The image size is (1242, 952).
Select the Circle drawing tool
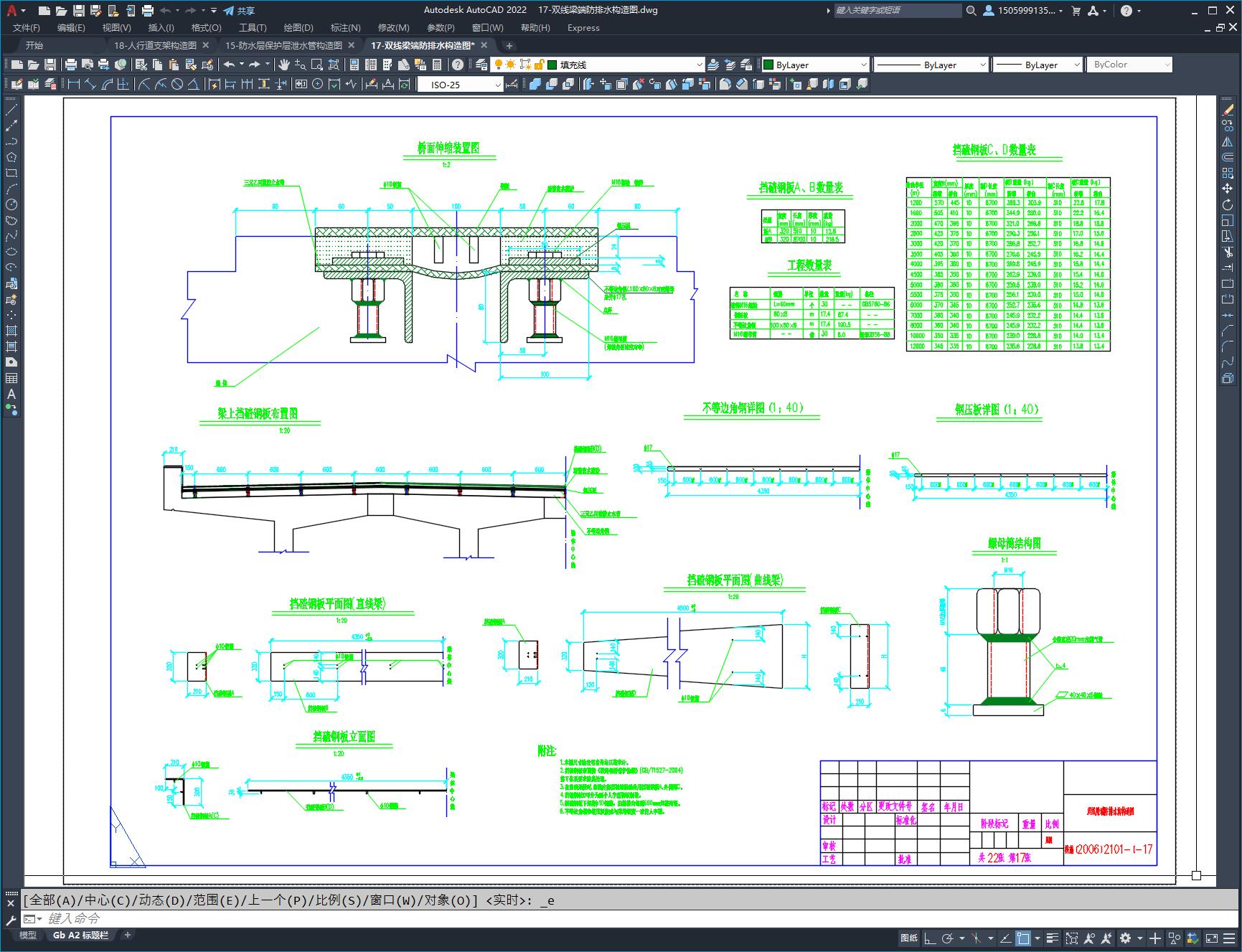point(11,204)
